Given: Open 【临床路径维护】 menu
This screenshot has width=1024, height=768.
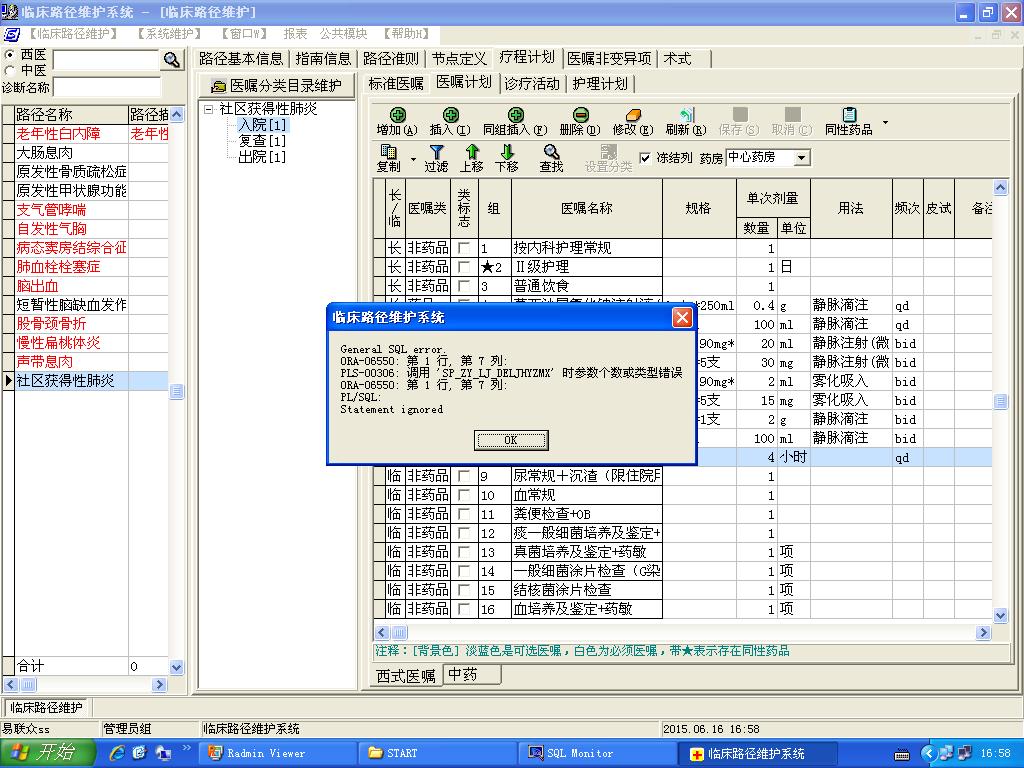Looking at the screenshot, I should (72, 34).
